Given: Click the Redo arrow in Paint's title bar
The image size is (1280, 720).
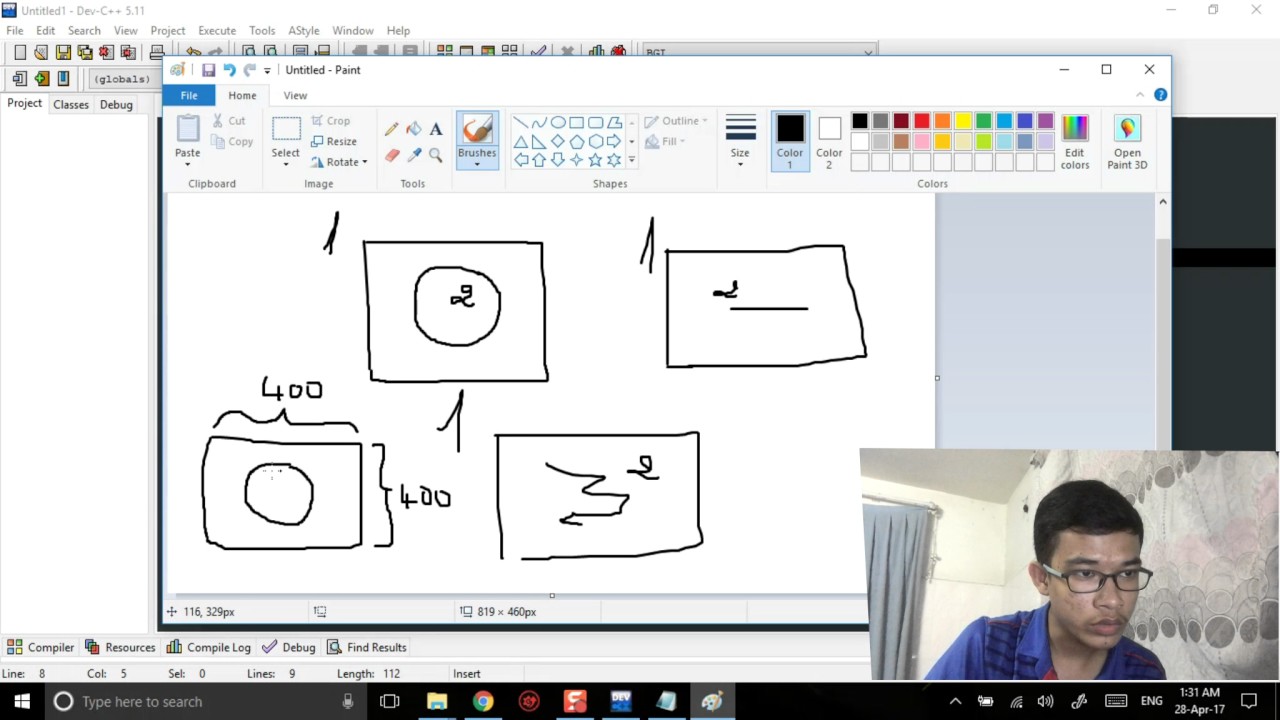Looking at the screenshot, I should click(249, 70).
